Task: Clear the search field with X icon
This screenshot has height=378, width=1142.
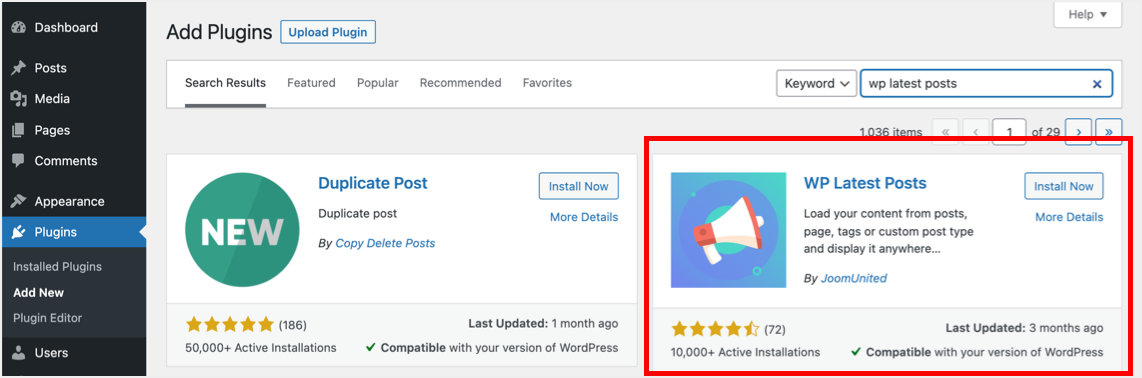Action: 1097,84
